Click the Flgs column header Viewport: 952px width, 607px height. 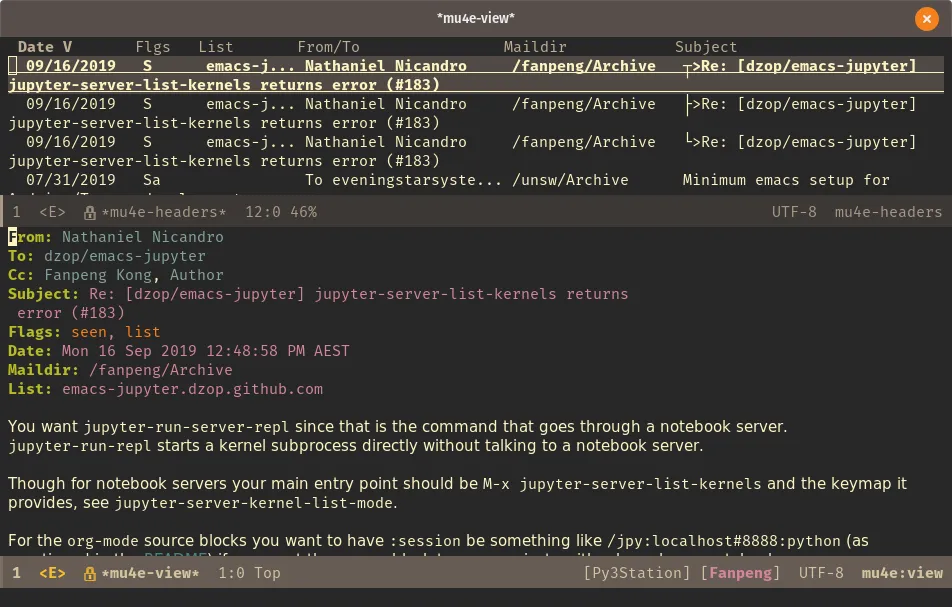(153, 47)
